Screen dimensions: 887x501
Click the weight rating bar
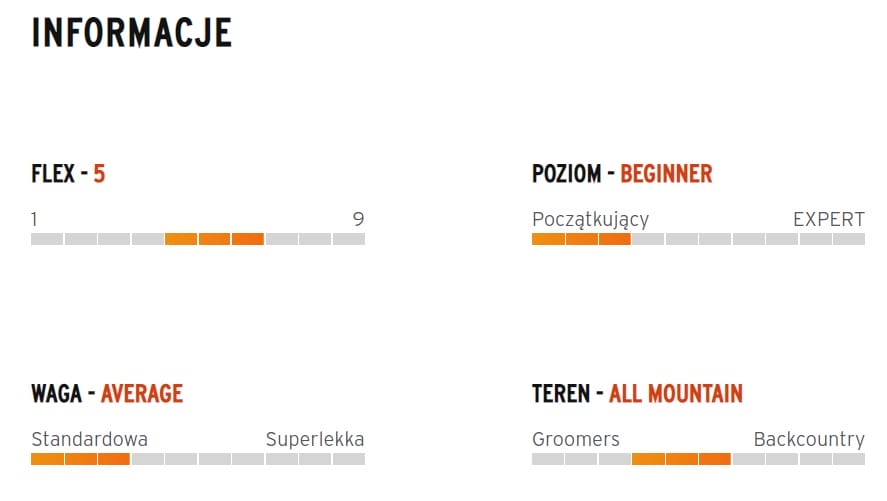coord(198,459)
